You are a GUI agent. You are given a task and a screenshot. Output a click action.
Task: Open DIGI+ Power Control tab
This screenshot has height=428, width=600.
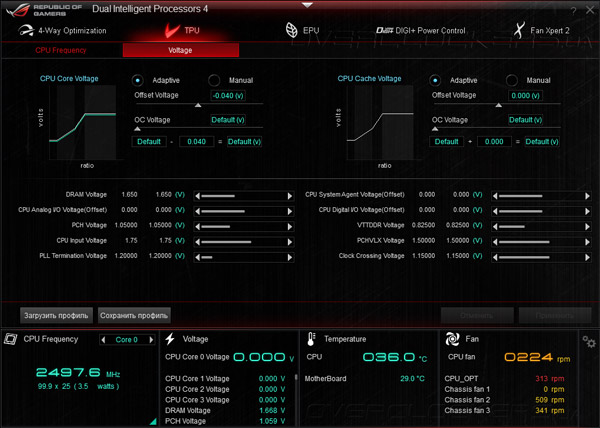[421, 31]
